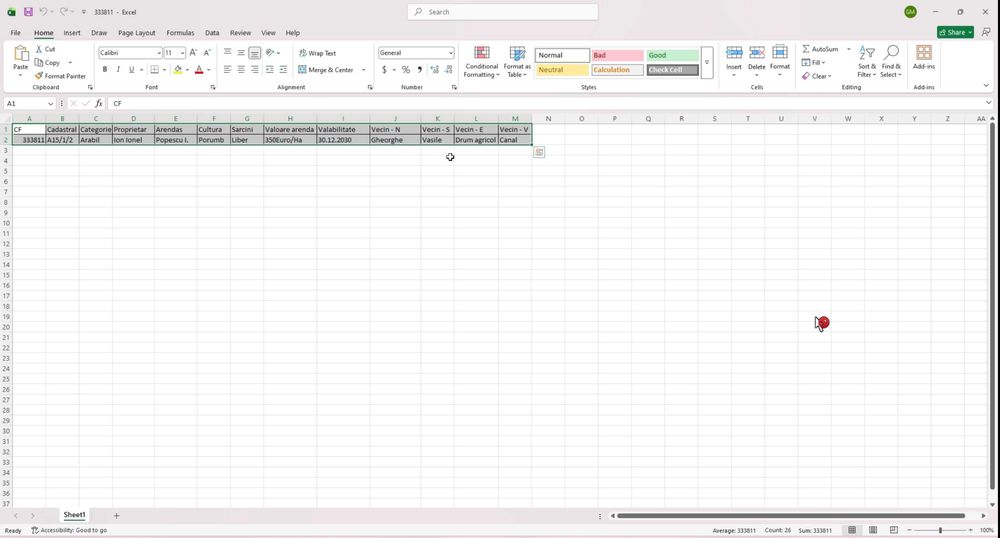1000x538 pixels.
Task: Click the Paste clipboard icon
Action: coord(21,54)
